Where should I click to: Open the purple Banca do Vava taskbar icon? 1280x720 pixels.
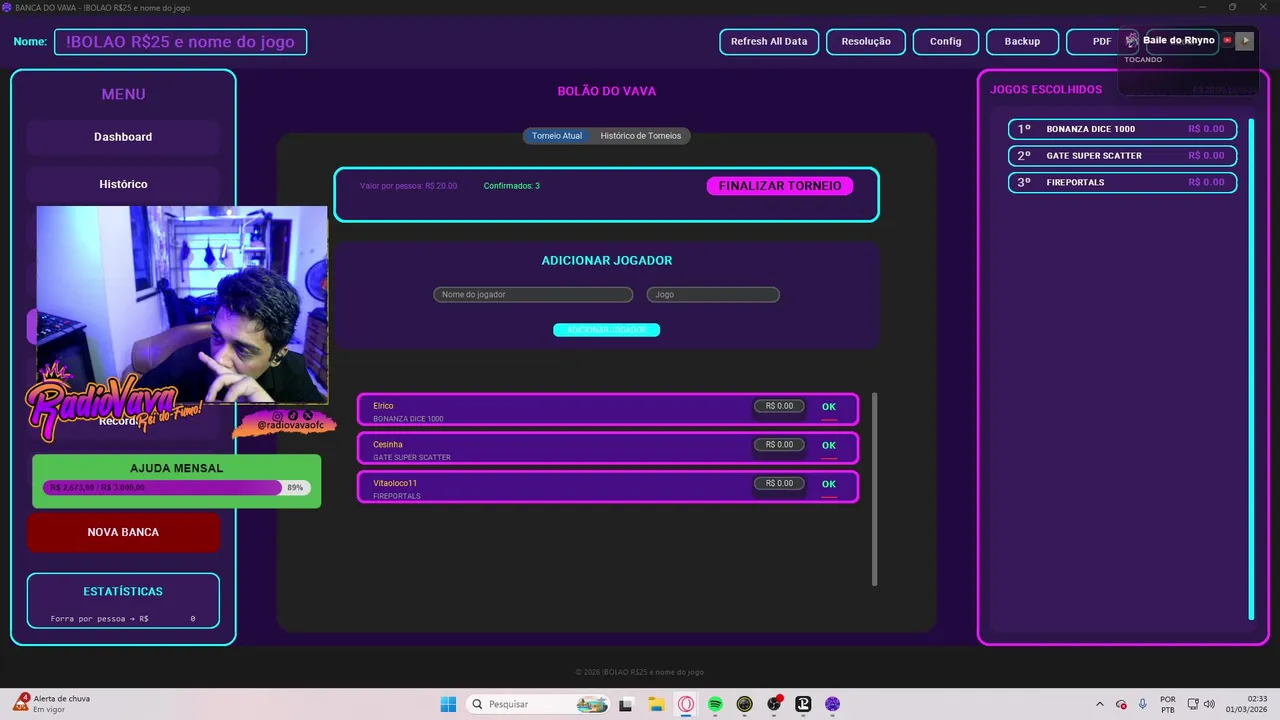point(832,704)
